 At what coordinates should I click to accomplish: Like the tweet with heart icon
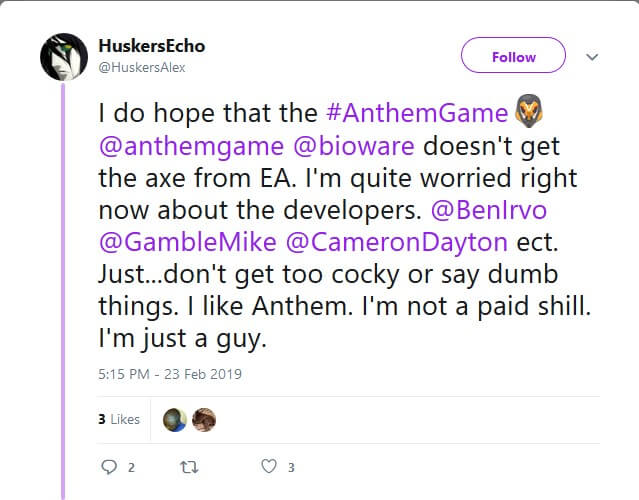click(x=268, y=465)
